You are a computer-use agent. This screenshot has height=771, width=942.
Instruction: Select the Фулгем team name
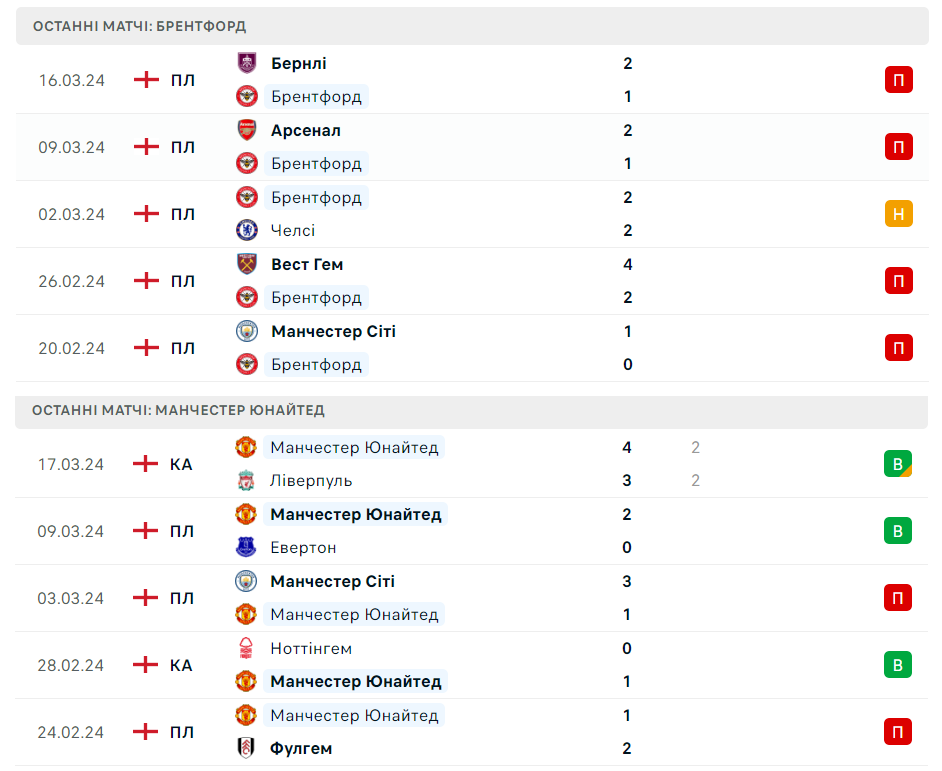[x=301, y=748]
